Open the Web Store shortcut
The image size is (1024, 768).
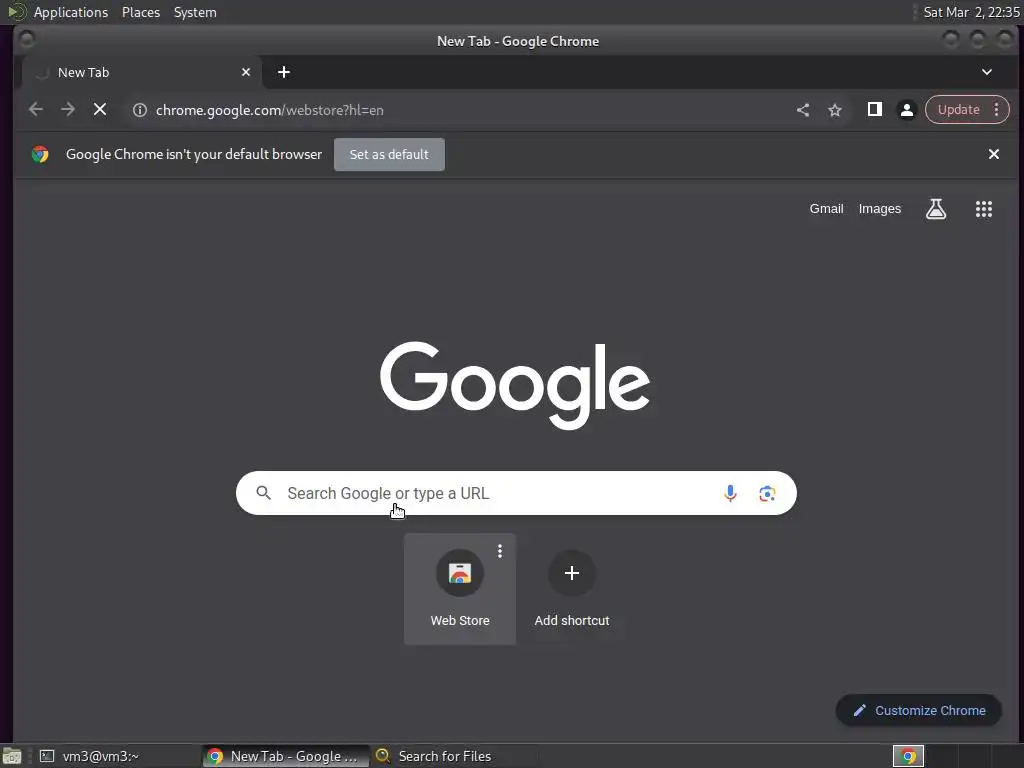click(x=460, y=589)
